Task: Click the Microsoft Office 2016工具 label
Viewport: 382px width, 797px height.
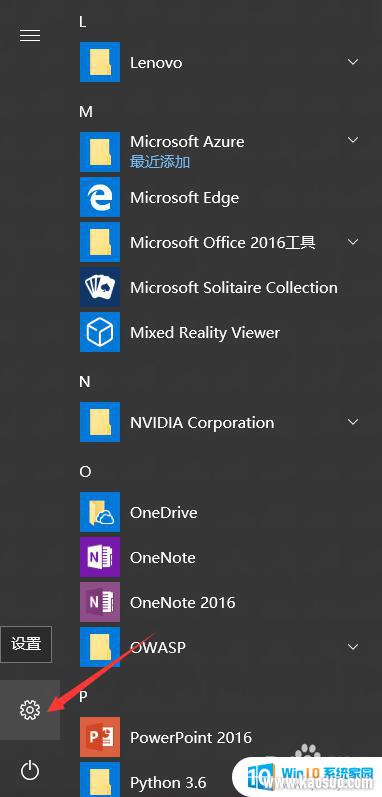Action: [x=222, y=242]
